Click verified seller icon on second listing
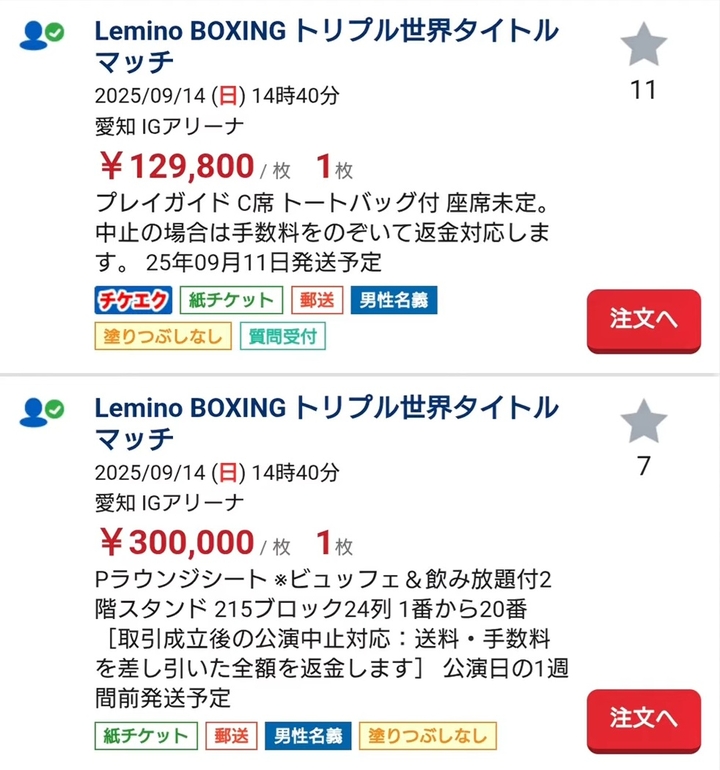Image resolution: width=720 pixels, height=770 pixels. click(42, 411)
